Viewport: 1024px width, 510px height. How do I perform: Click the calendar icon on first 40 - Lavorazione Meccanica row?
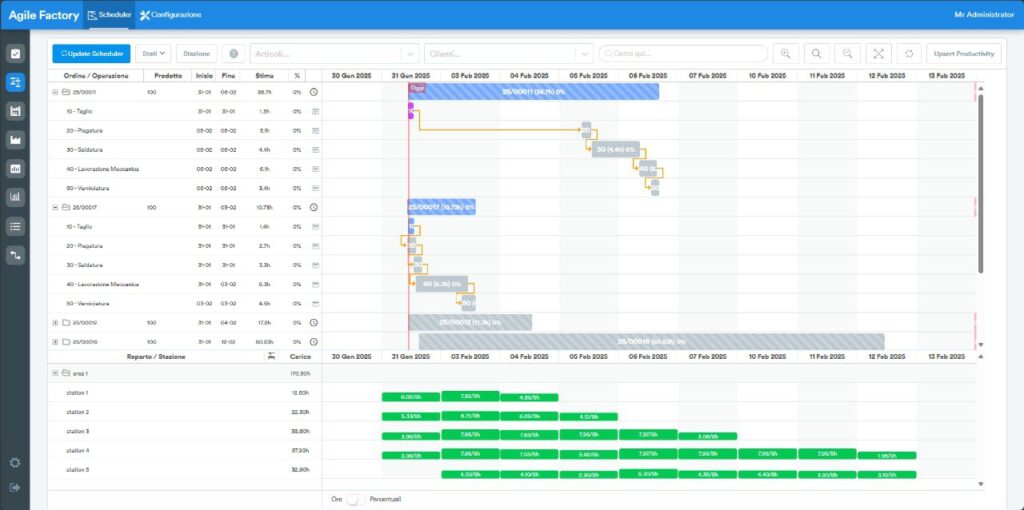[315, 169]
